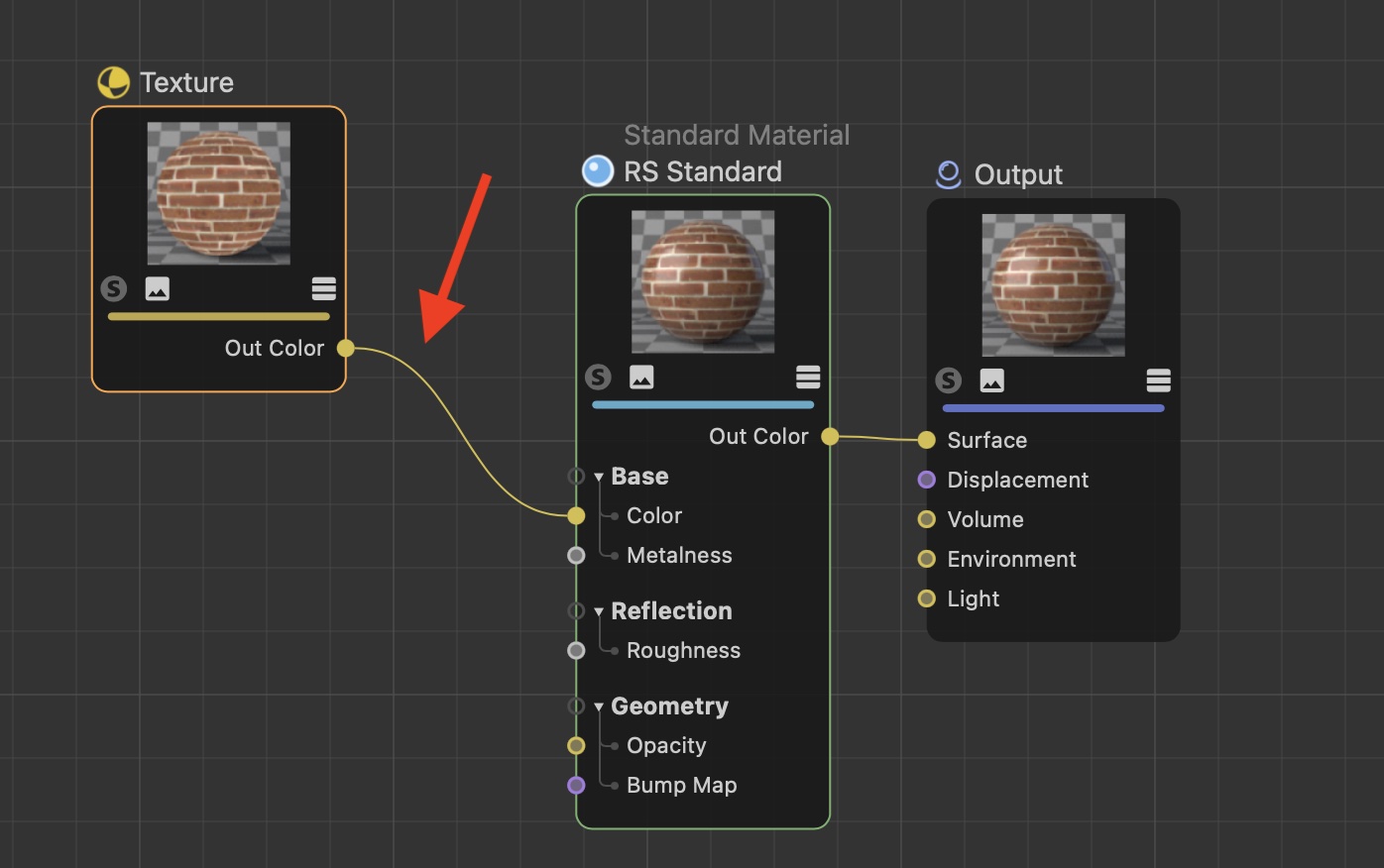Viewport: 1384px width, 868px height.
Task: Open the hamburger menu on RS Standard node
Action: [808, 377]
